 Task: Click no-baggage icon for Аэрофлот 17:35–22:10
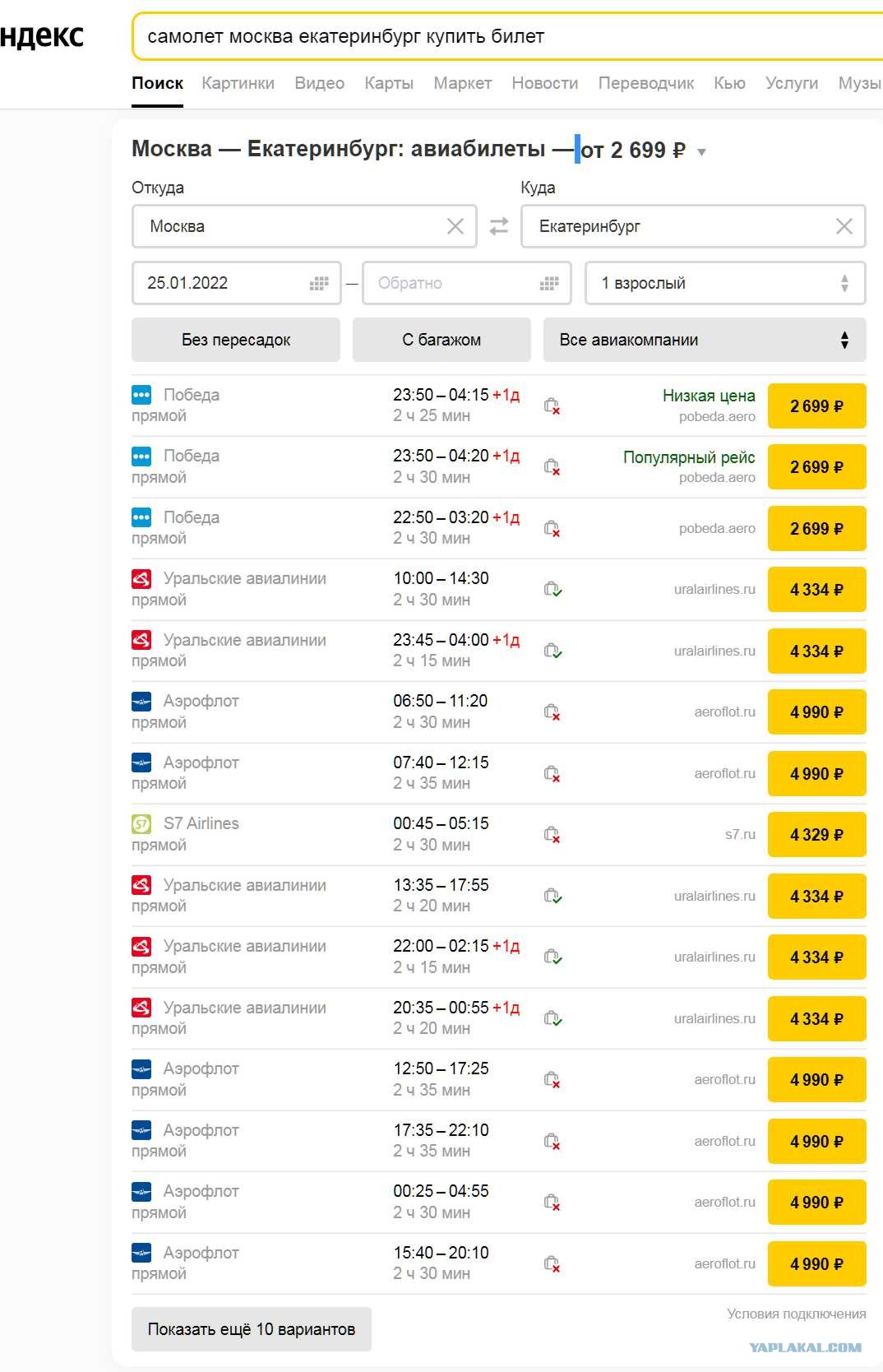(x=552, y=1141)
